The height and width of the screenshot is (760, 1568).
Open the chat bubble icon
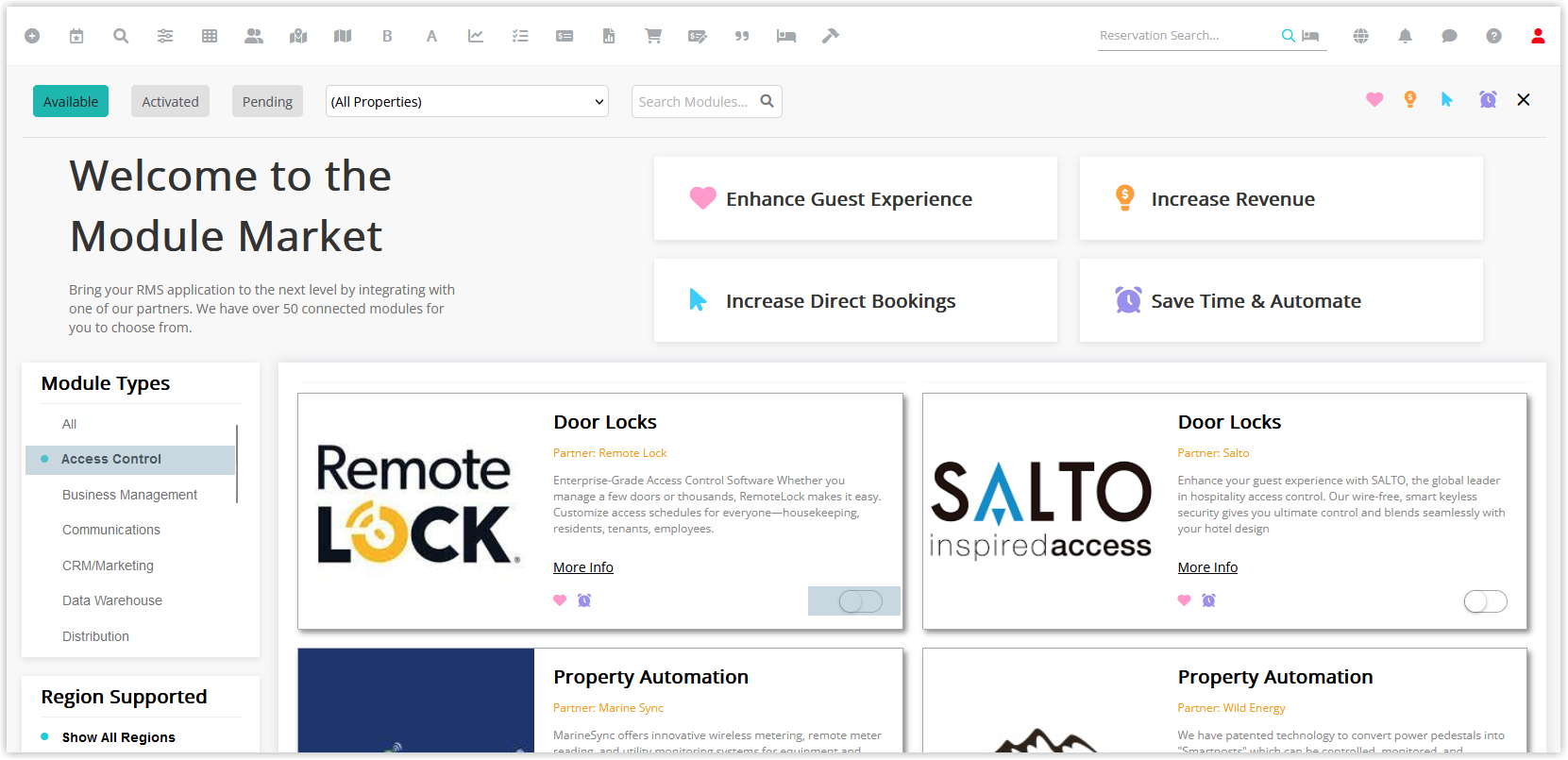coord(1449,36)
